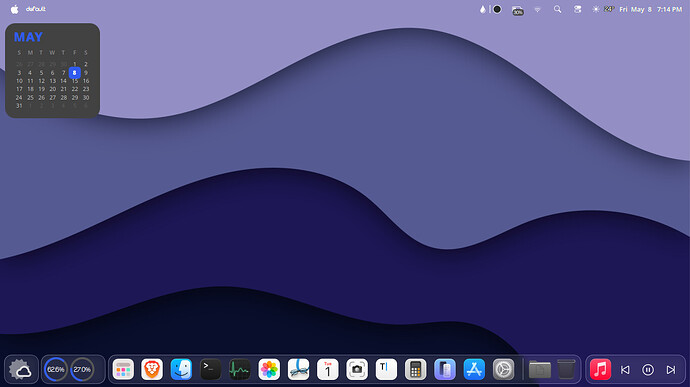Open the Wi-Fi menu

pos(537,9)
